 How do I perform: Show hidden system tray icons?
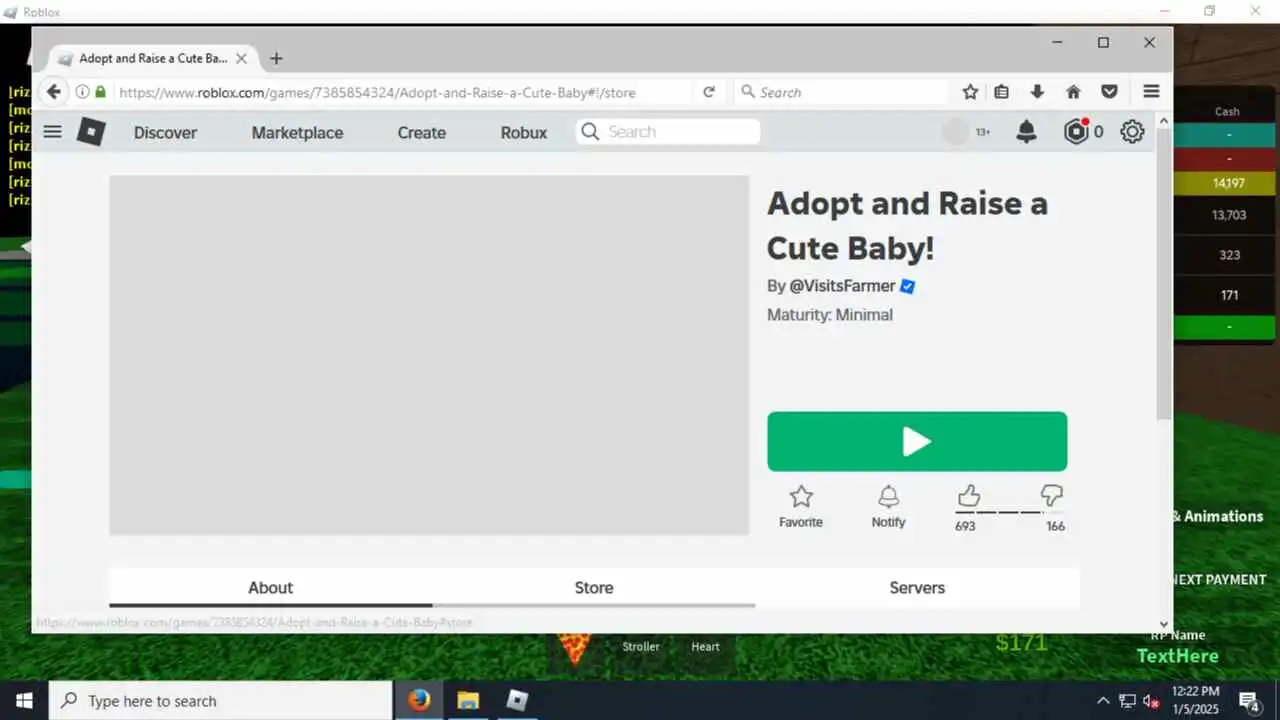[x=1103, y=701]
